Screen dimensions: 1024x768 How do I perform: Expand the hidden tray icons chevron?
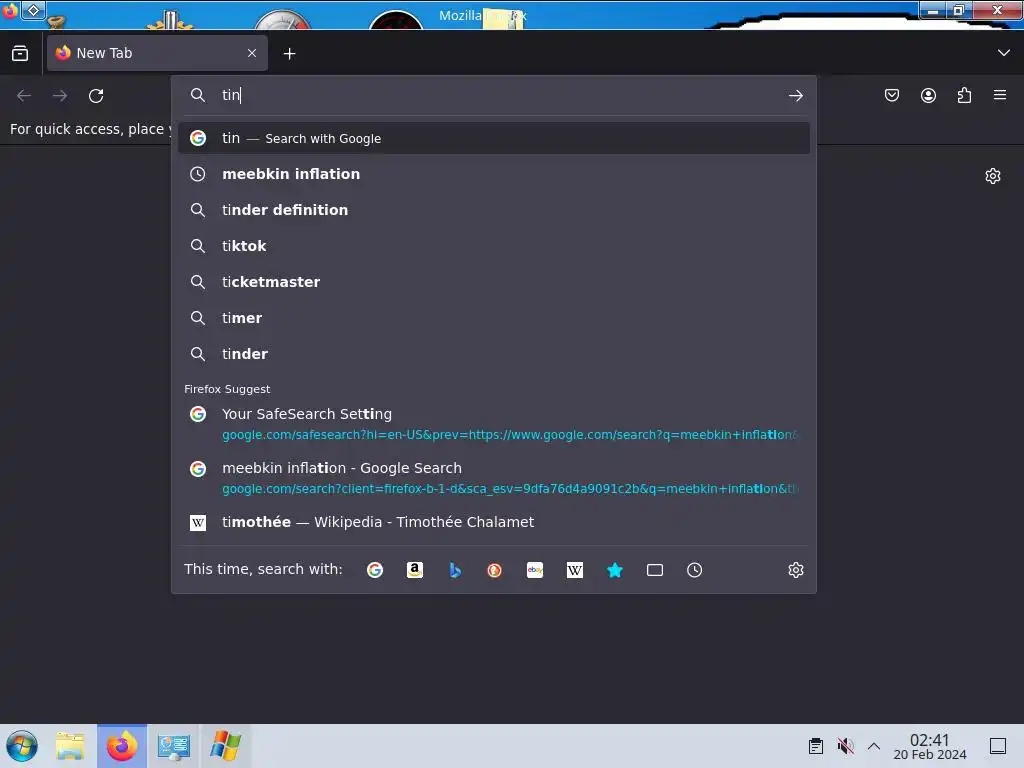pos(874,746)
